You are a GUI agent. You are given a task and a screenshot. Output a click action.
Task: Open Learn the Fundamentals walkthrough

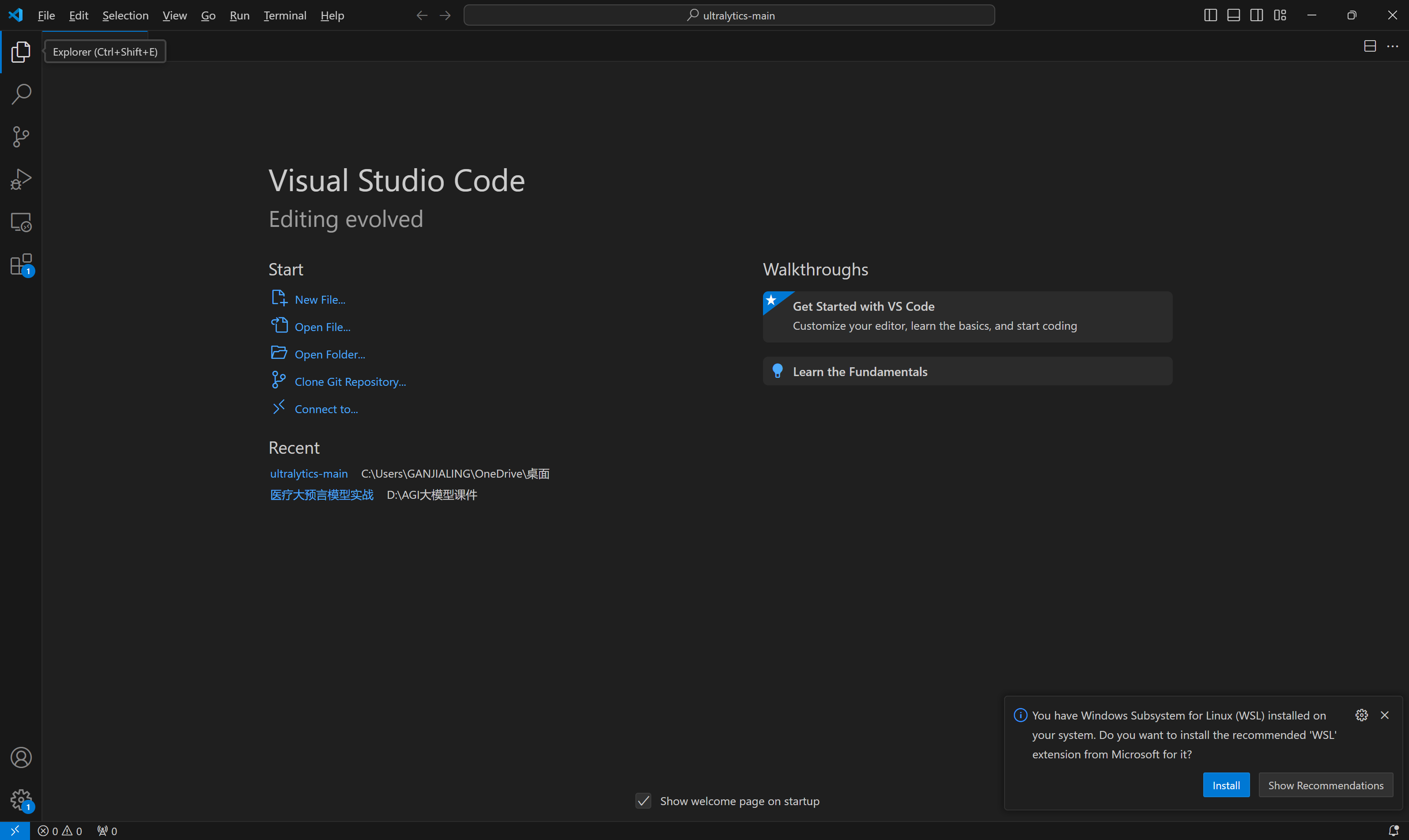point(967,371)
